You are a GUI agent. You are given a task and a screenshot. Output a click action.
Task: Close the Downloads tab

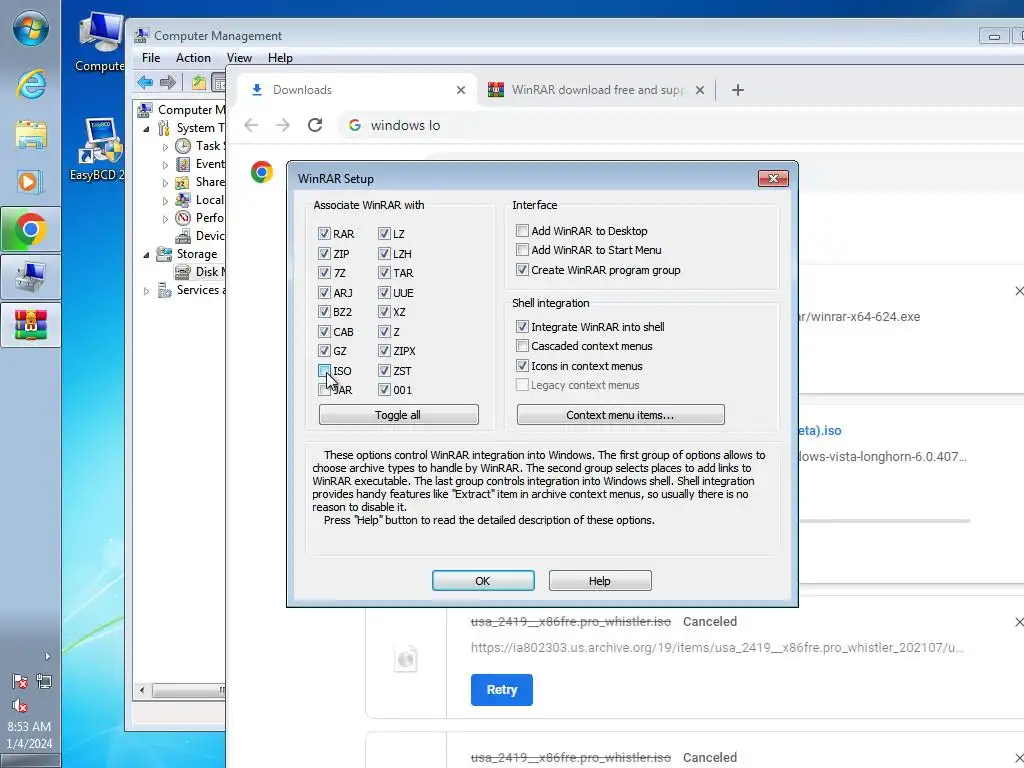coord(461,90)
